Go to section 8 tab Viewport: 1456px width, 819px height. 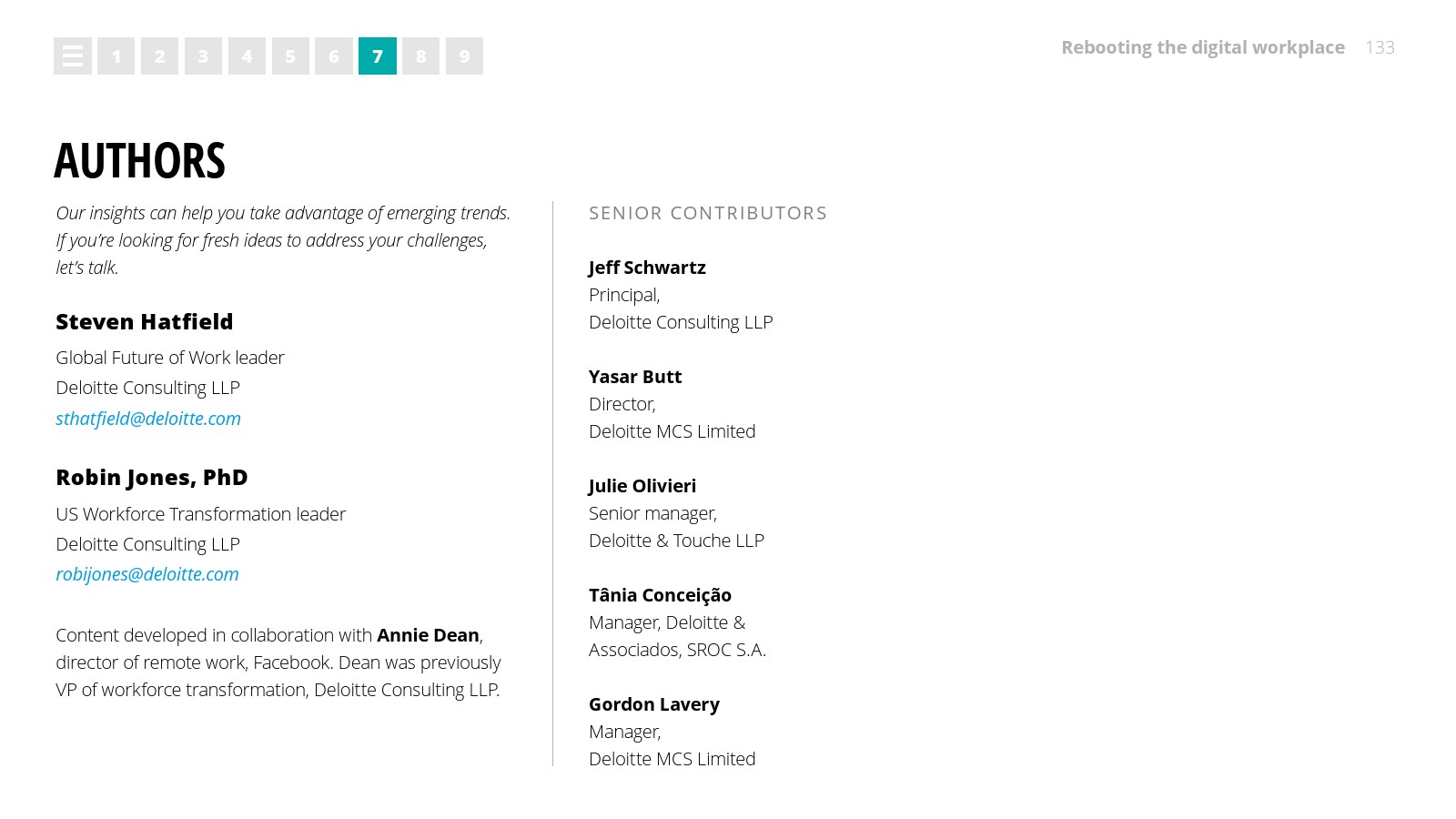tap(420, 56)
